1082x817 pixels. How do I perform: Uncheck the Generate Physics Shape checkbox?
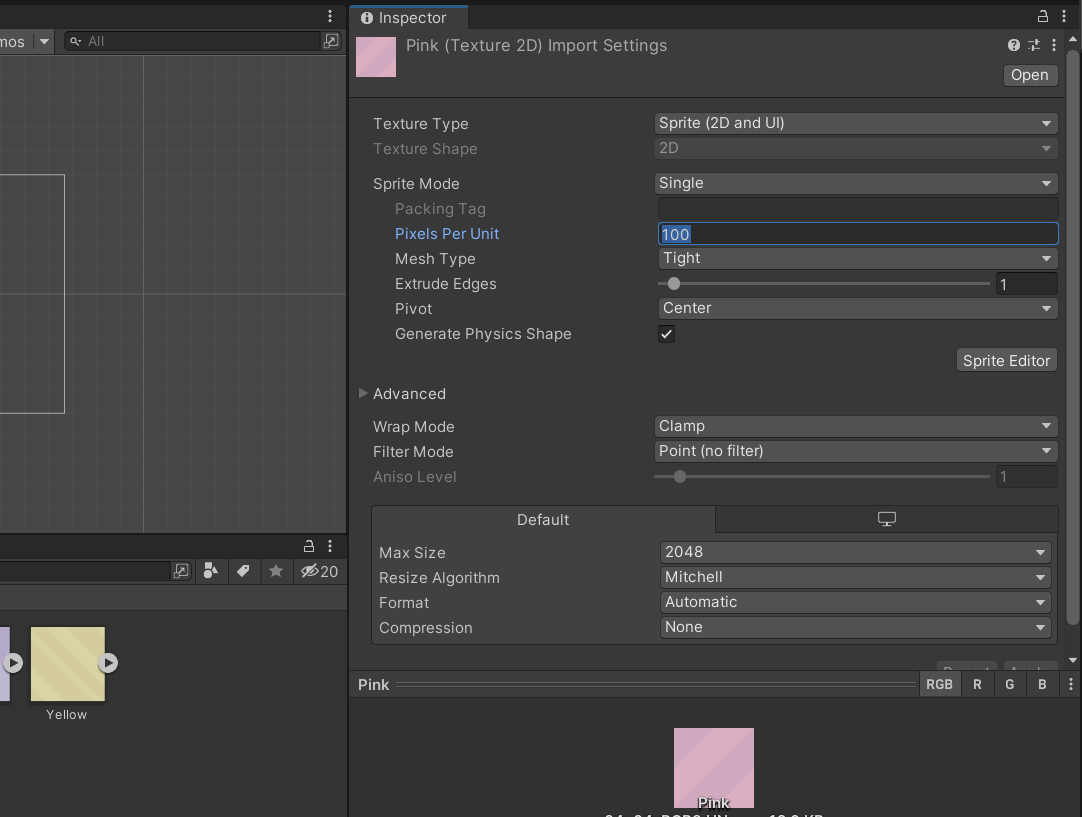[x=666, y=334]
